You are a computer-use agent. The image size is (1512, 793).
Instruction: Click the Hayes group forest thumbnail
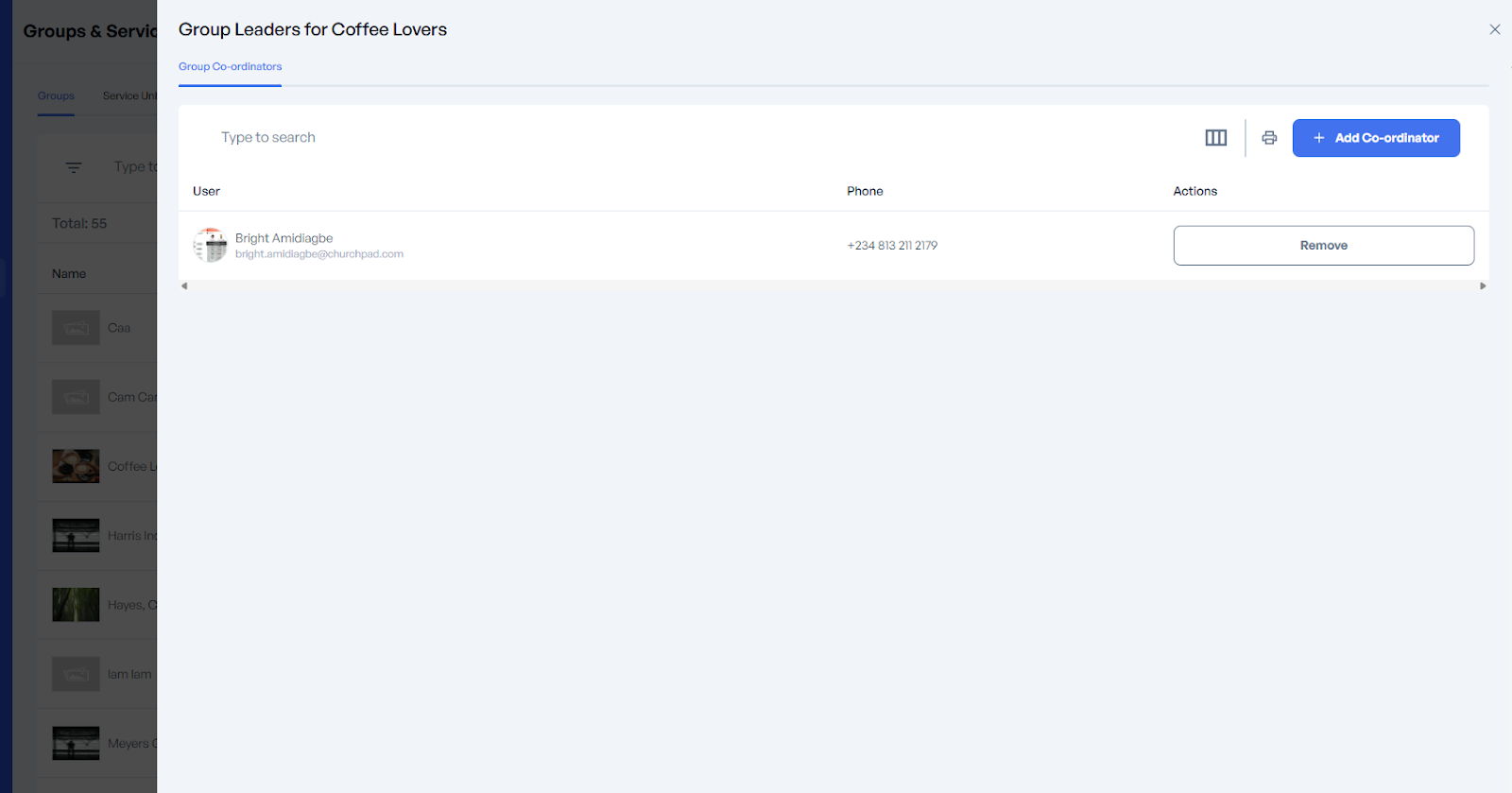[76, 605]
